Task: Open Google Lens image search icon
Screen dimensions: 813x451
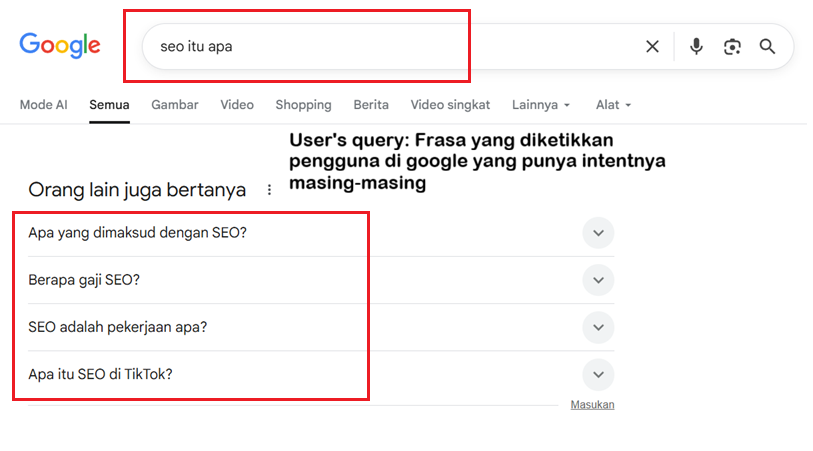Action: coord(732,47)
